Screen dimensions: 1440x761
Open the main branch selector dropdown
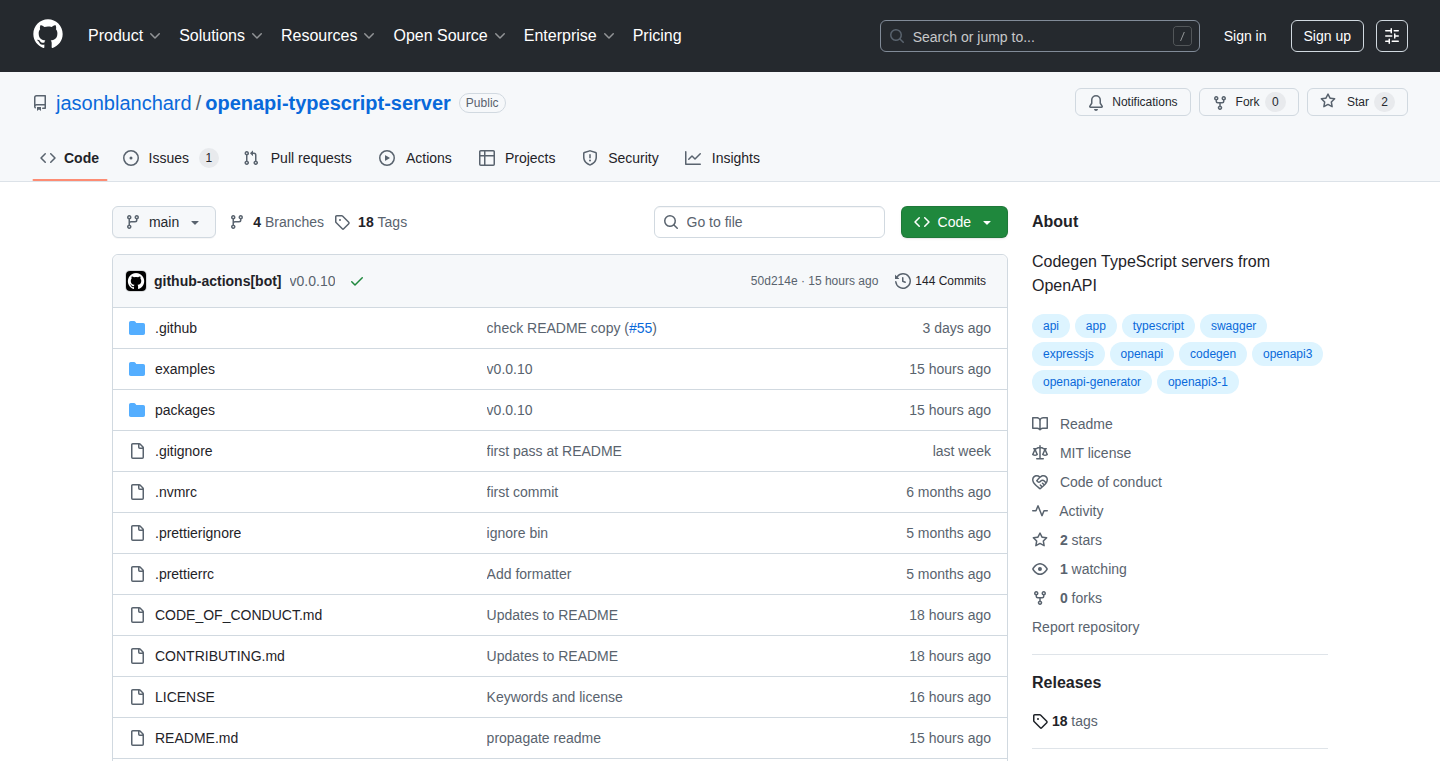(164, 222)
